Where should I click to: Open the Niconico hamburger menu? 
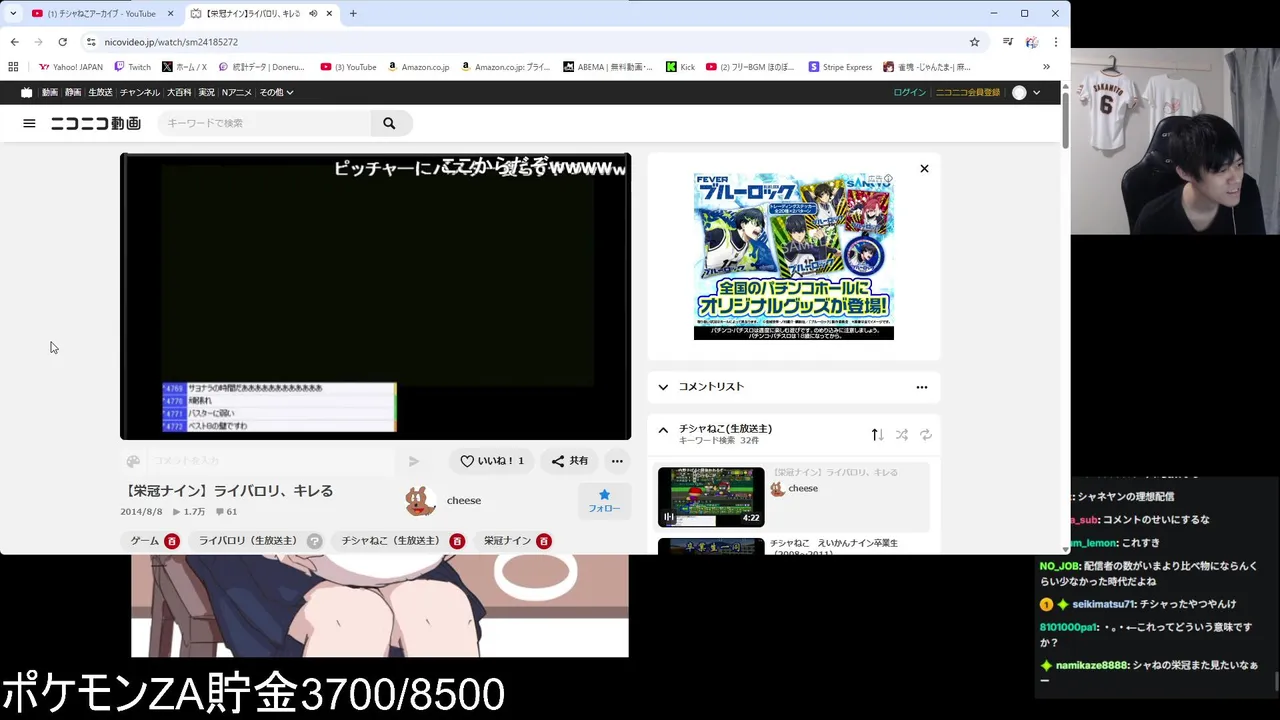pyautogui.click(x=29, y=123)
